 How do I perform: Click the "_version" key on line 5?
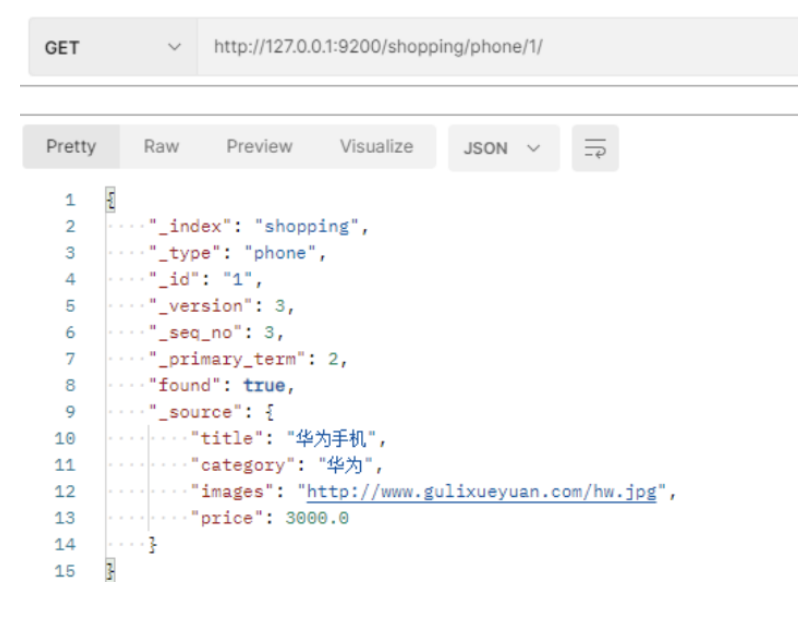[x=200, y=306]
